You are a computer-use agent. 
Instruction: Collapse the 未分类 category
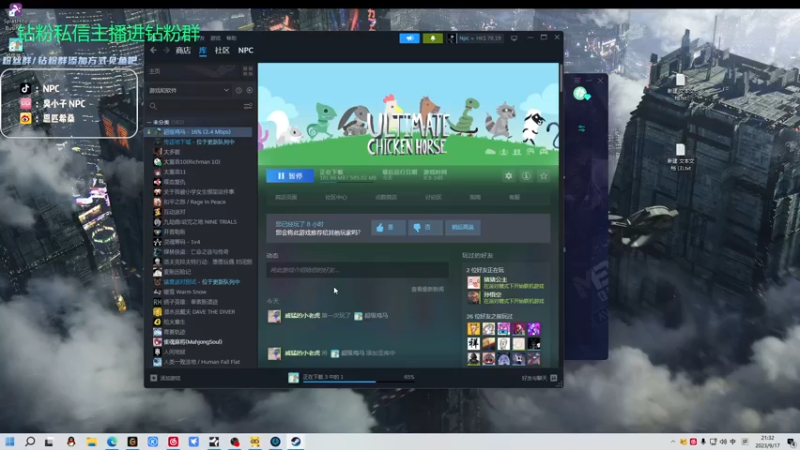tap(149, 122)
